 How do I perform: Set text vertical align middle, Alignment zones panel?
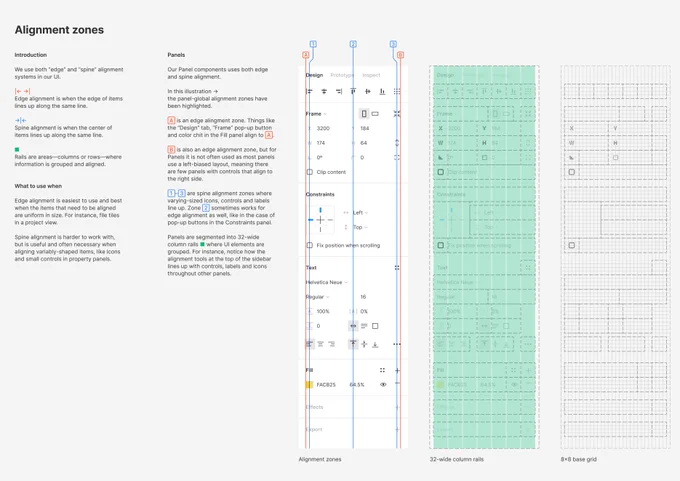coord(364,344)
